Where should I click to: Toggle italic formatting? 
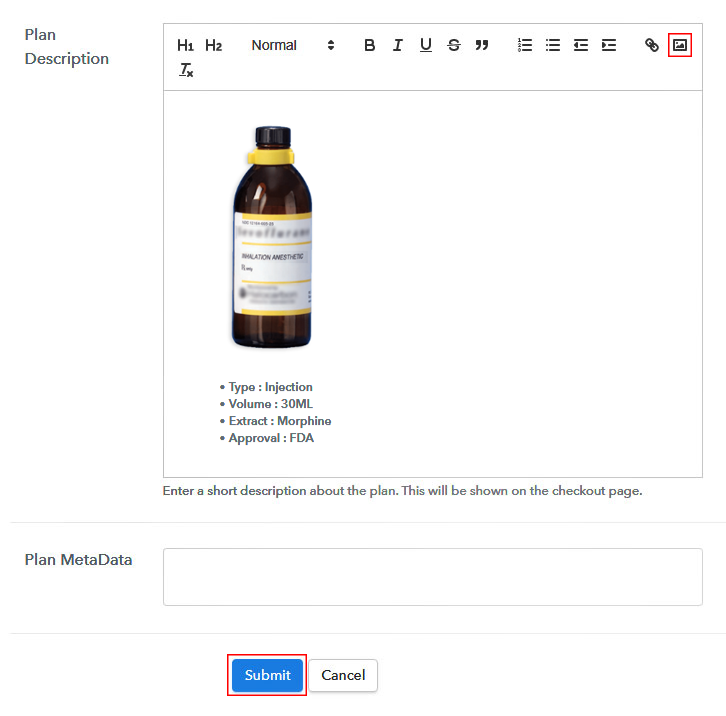click(398, 45)
